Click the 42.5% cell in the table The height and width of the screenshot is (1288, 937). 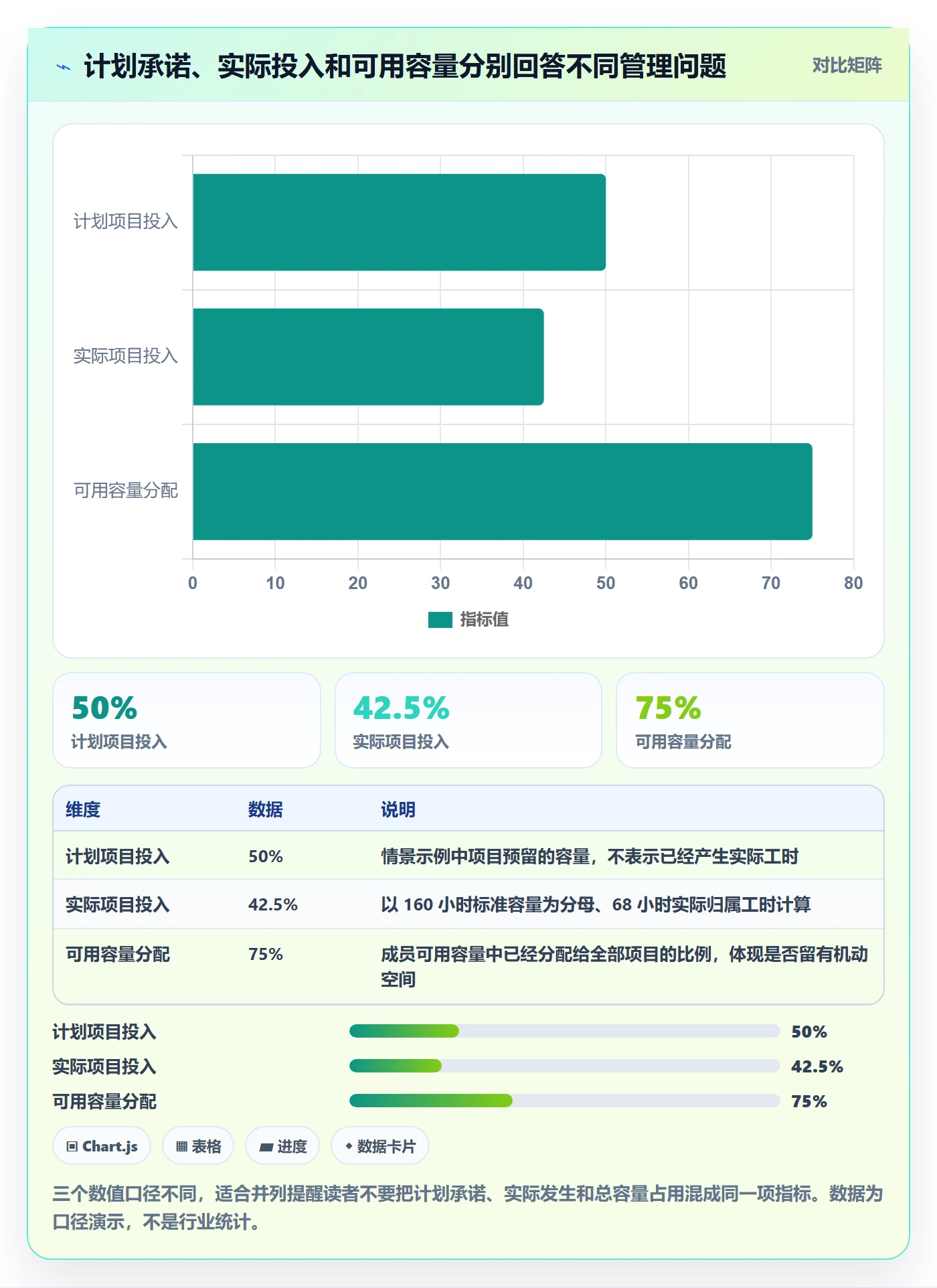(273, 904)
